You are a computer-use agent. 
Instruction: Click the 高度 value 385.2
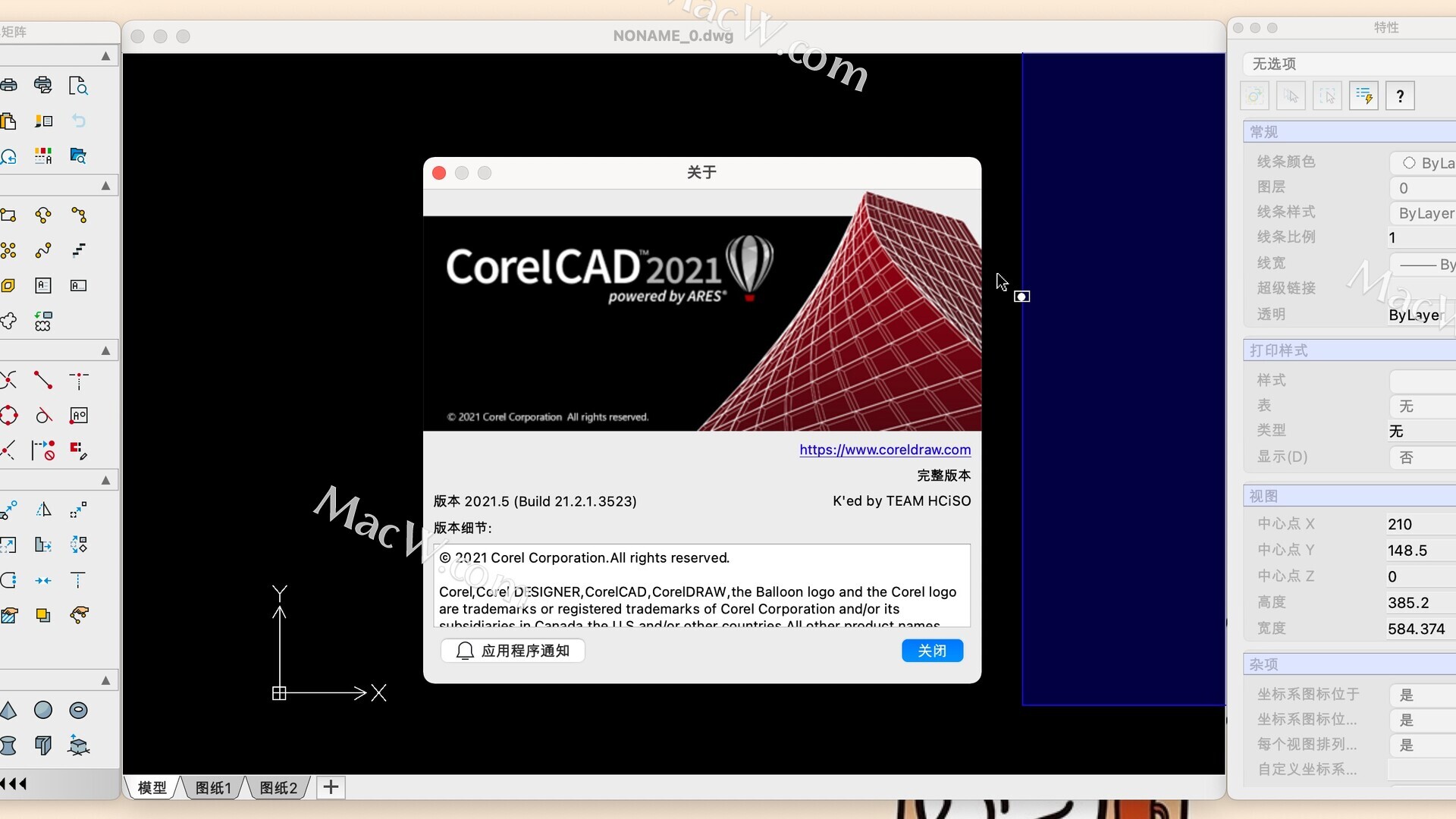pyautogui.click(x=1421, y=603)
